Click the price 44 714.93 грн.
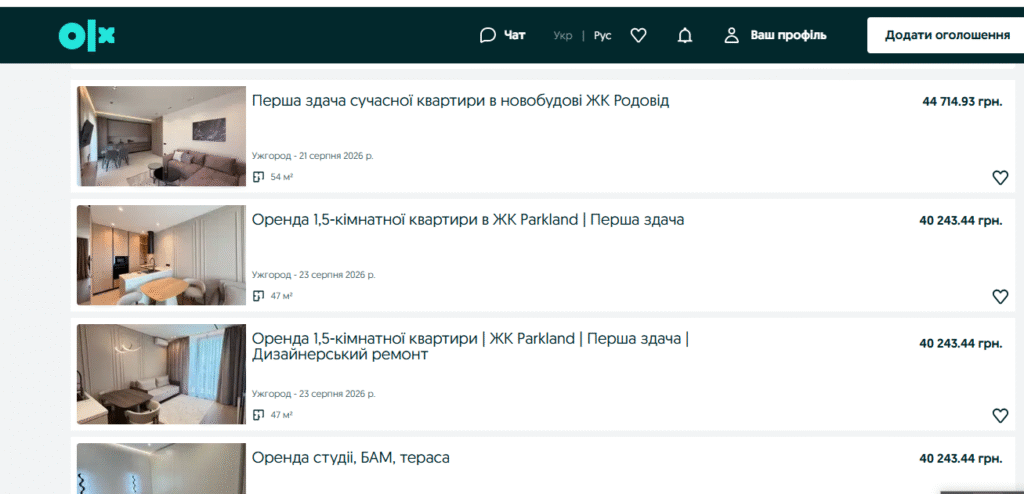This screenshot has width=1024, height=494. click(x=962, y=102)
